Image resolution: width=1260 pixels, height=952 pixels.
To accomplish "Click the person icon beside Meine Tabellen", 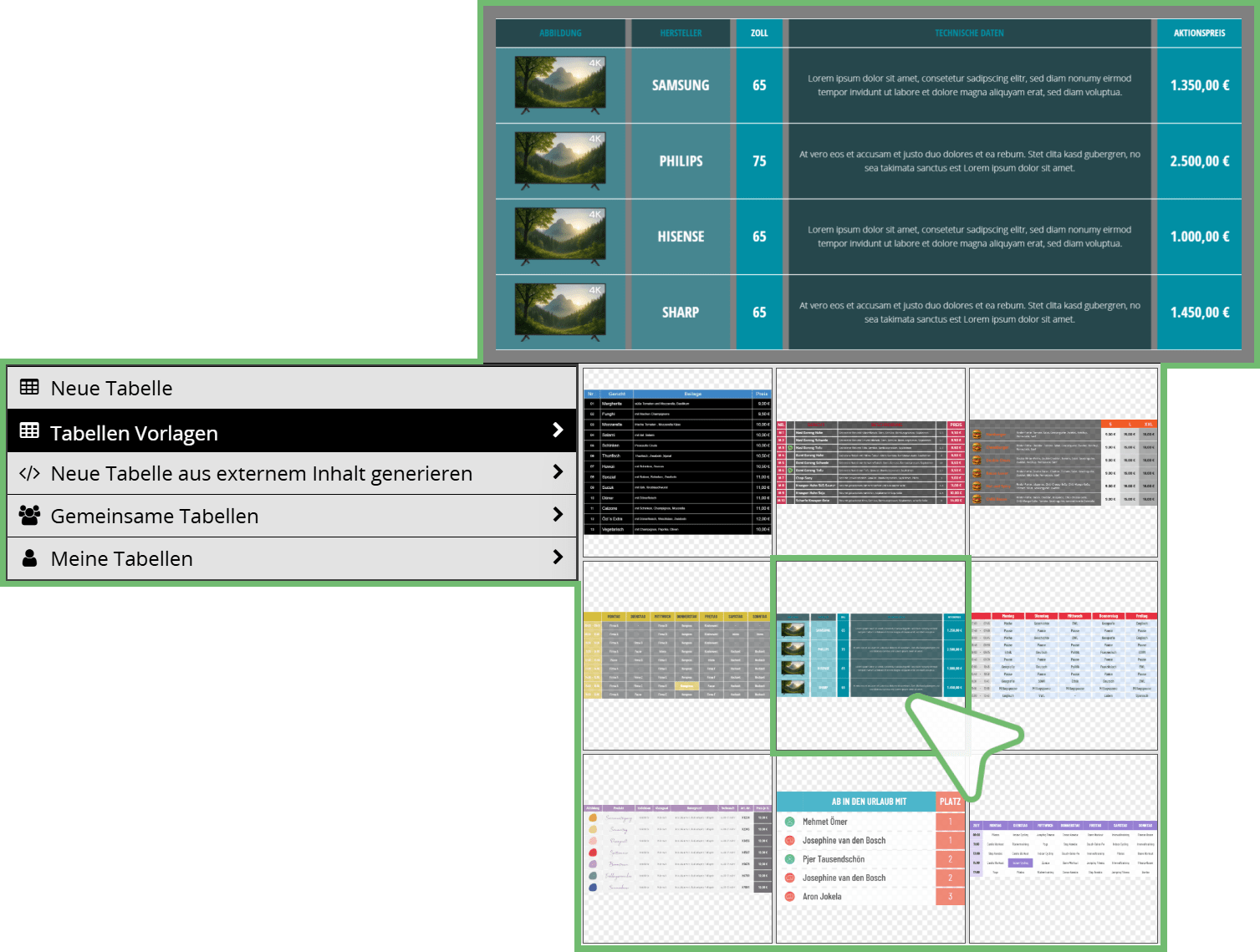I will (x=29, y=557).
